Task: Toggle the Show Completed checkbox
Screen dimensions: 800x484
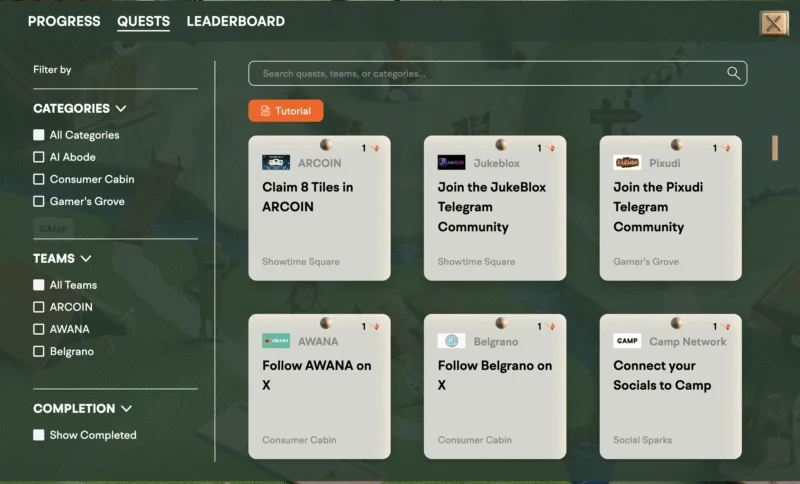Action: [x=39, y=435]
